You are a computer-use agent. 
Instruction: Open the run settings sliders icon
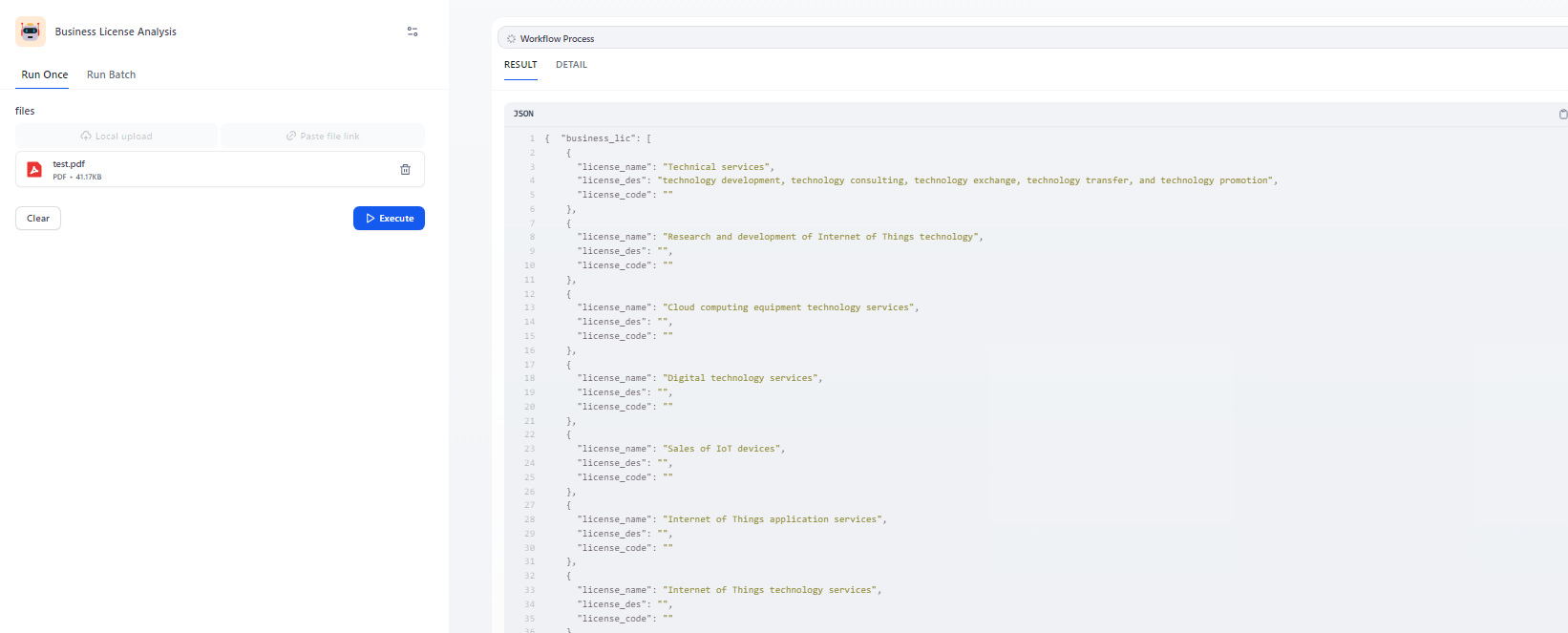pyautogui.click(x=413, y=32)
